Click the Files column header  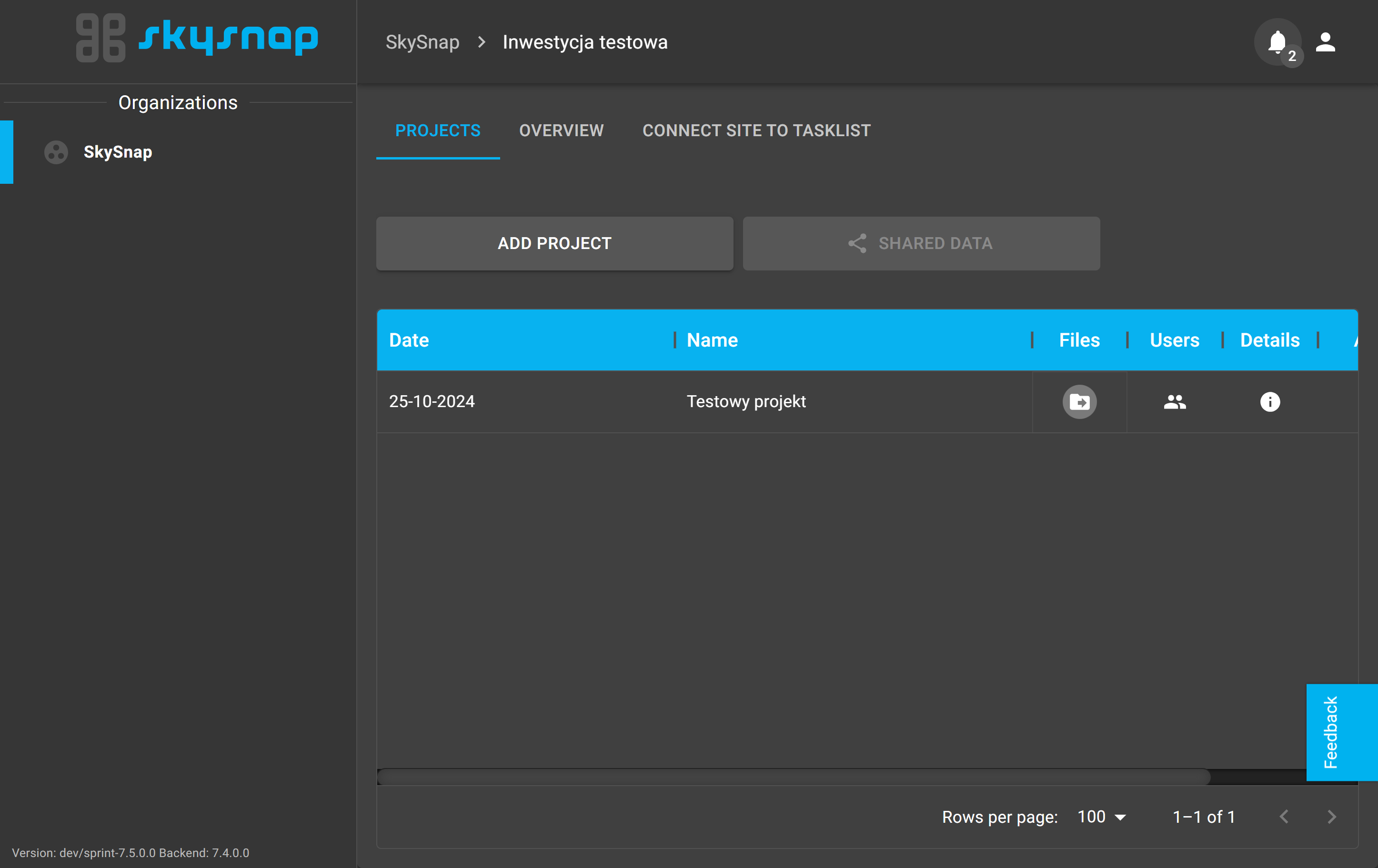1079,340
